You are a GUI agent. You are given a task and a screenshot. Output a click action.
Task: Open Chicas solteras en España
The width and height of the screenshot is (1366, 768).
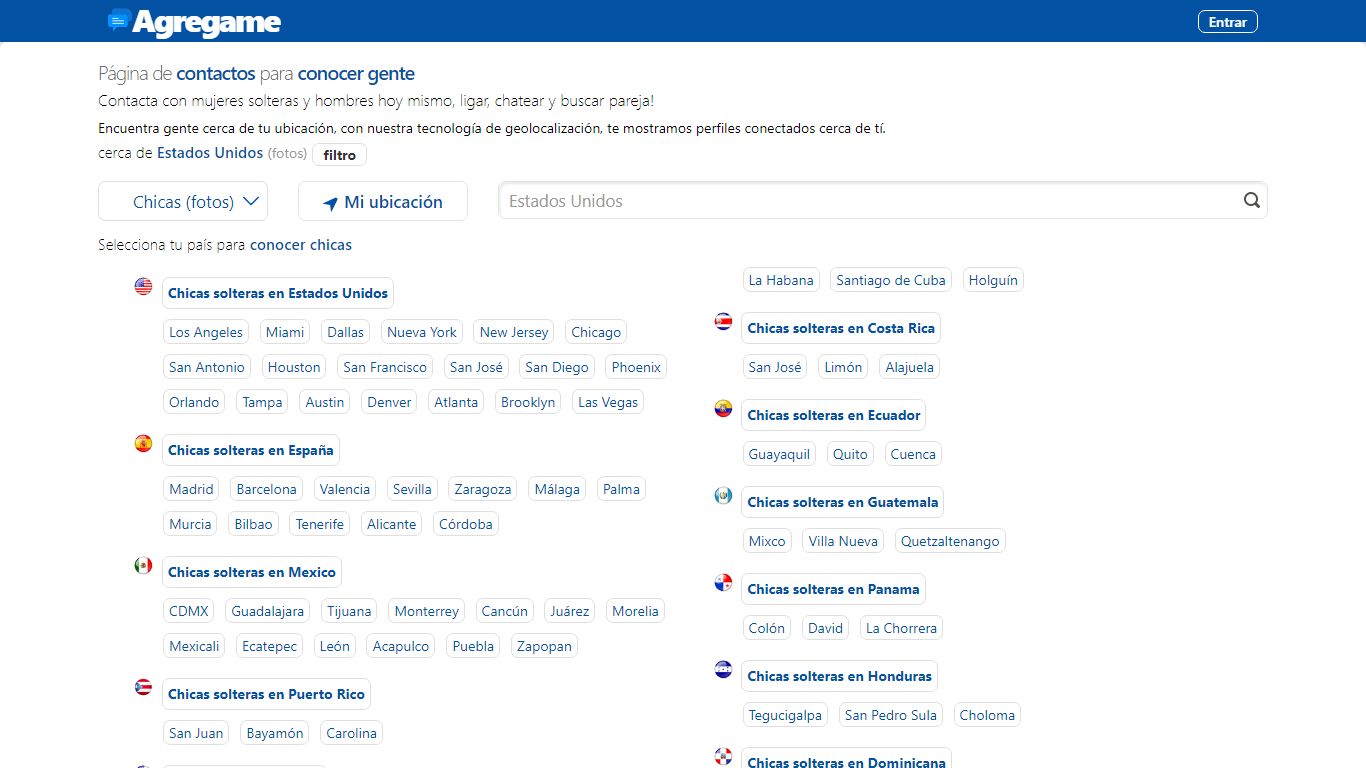coord(251,450)
